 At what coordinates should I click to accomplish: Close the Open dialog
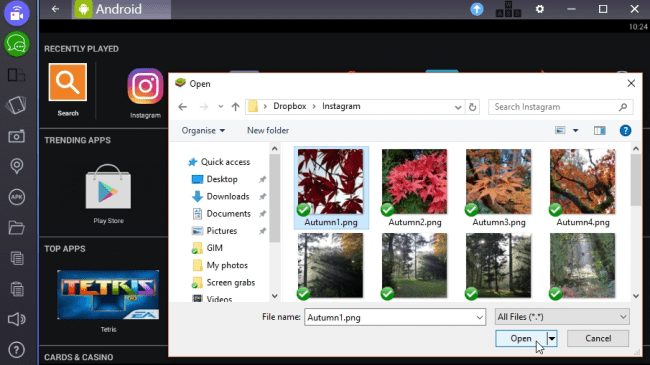click(631, 83)
